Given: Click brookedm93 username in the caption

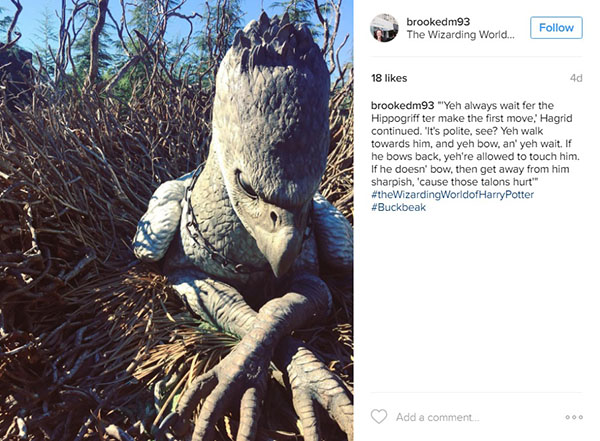Looking at the screenshot, I should click(403, 105).
